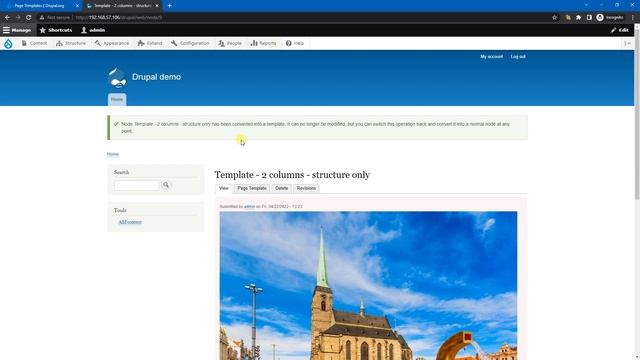
Task: Open a new browser tab
Action: click(x=169, y=6)
